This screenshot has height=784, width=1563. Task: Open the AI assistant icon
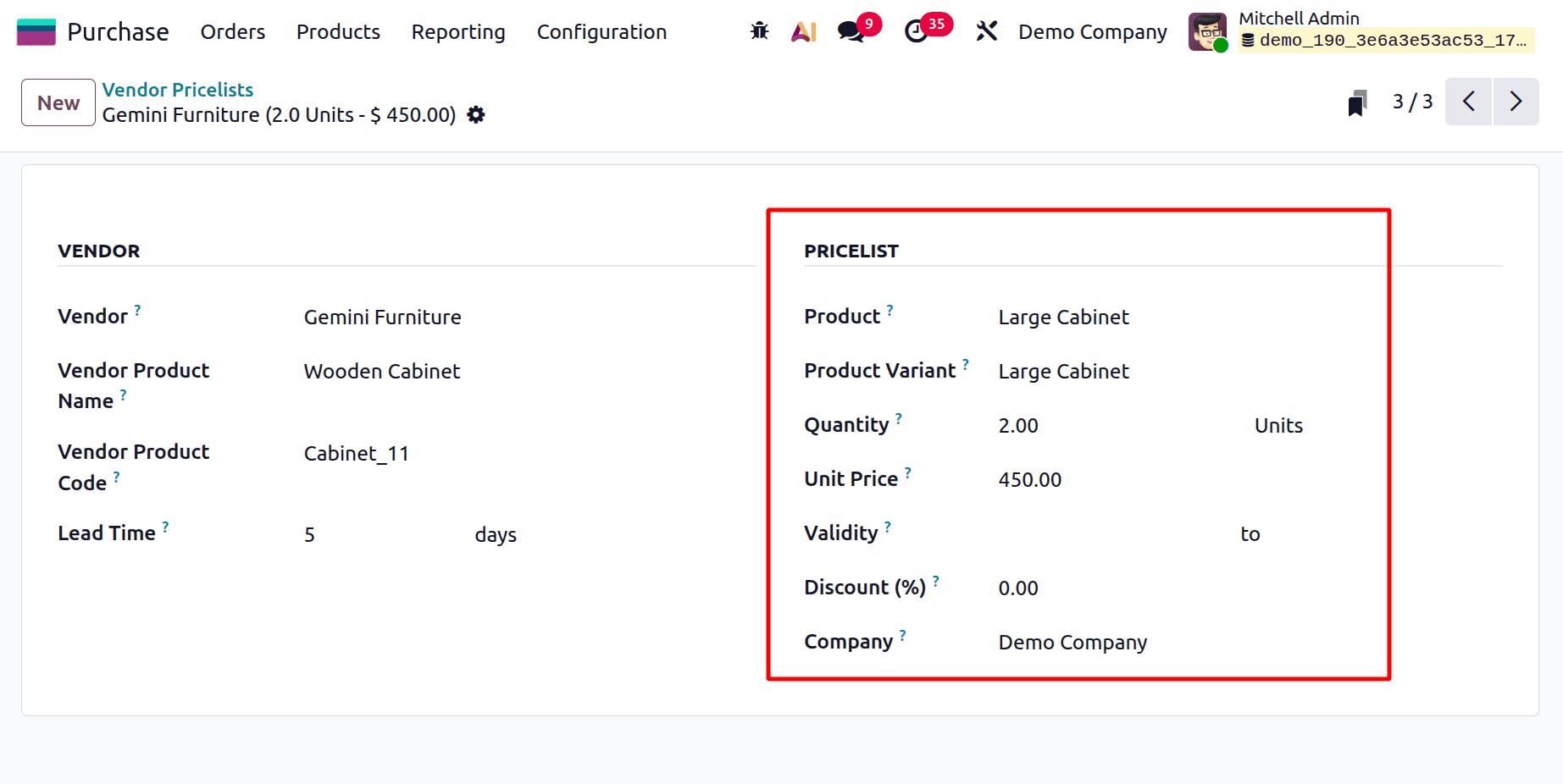click(803, 30)
